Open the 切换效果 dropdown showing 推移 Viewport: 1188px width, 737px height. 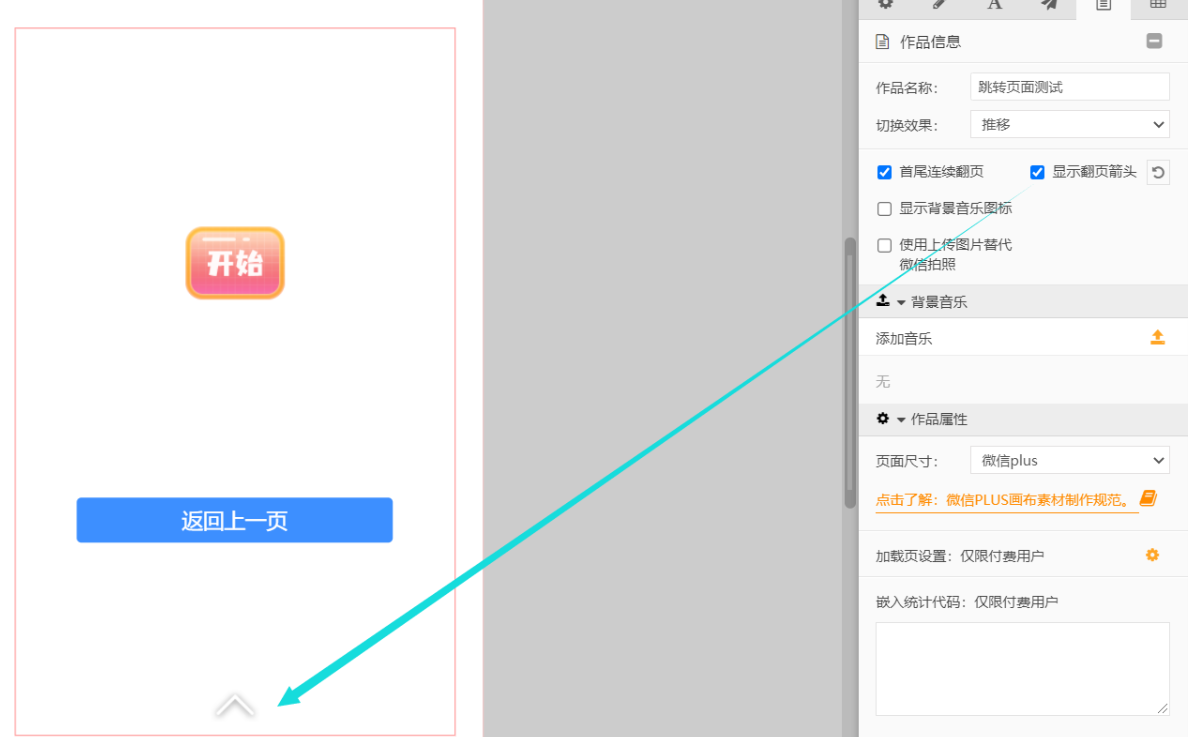tap(1069, 125)
